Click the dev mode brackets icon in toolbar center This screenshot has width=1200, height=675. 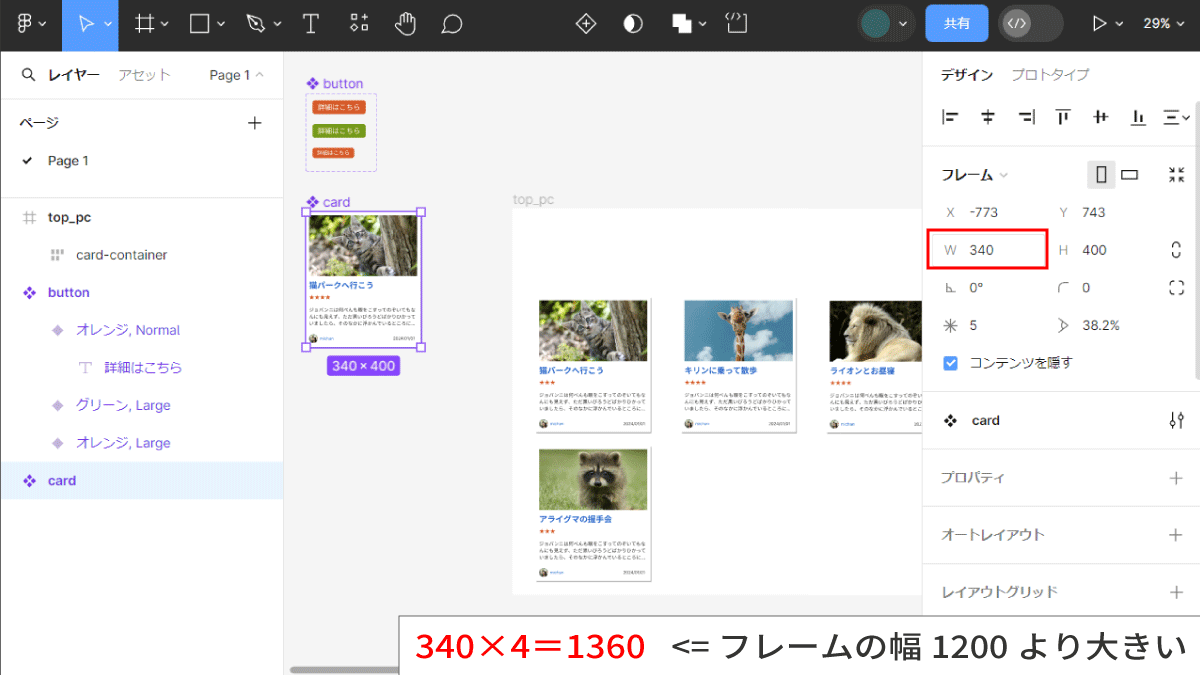[737, 24]
